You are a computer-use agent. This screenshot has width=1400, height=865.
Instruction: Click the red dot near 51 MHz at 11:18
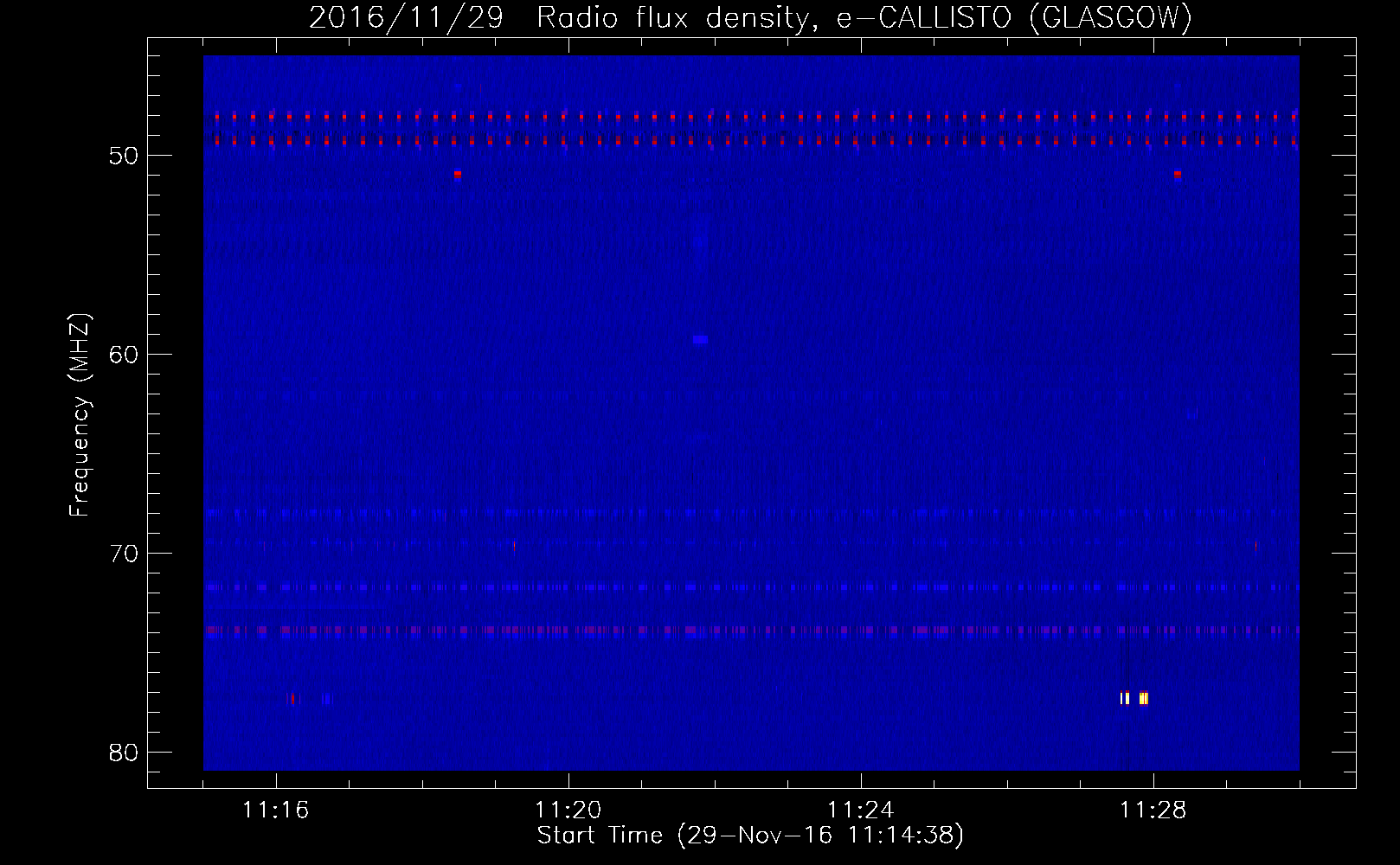(458, 174)
